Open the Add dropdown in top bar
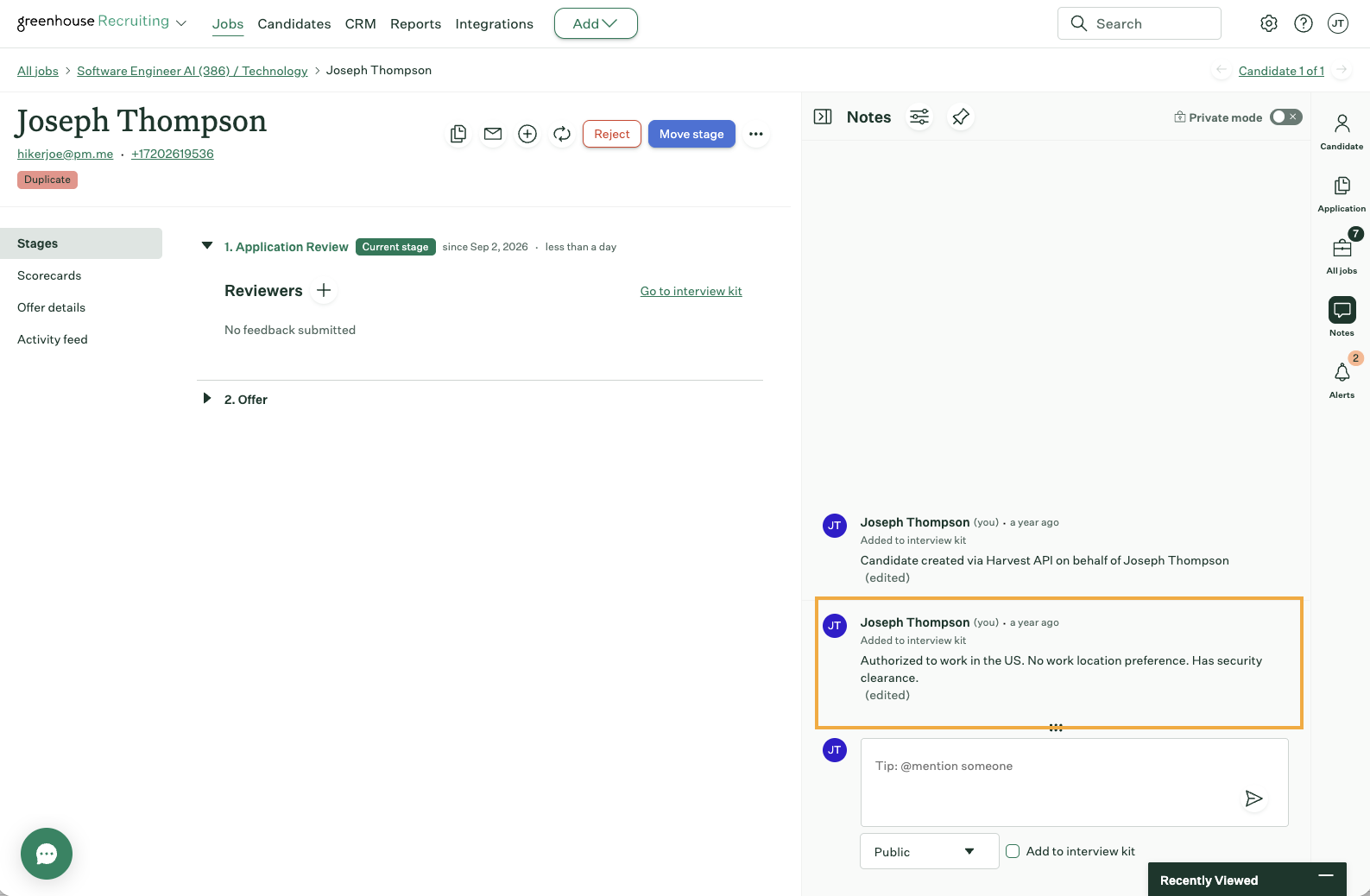 [596, 23]
